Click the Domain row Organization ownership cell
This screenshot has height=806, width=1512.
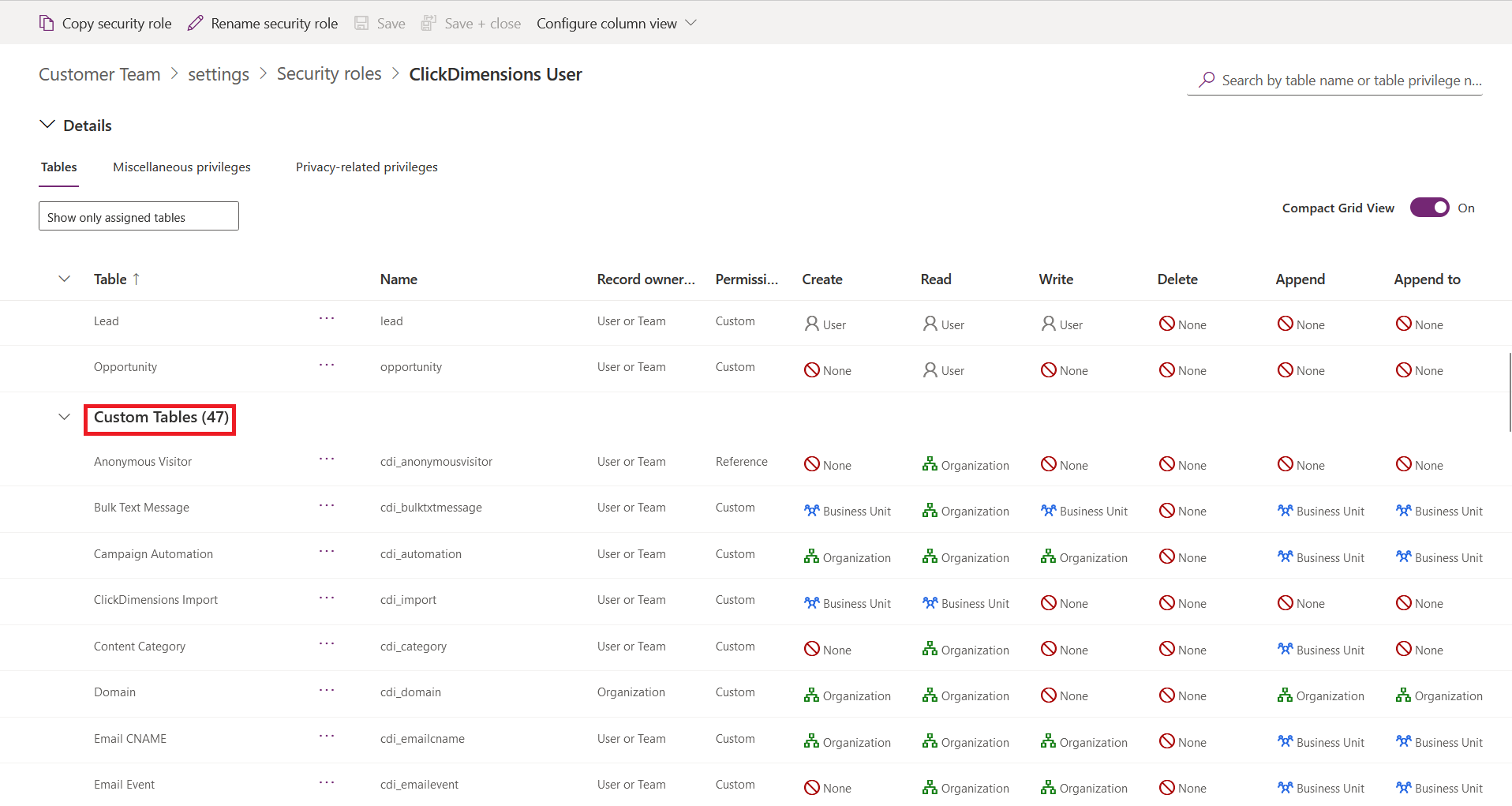(631, 692)
